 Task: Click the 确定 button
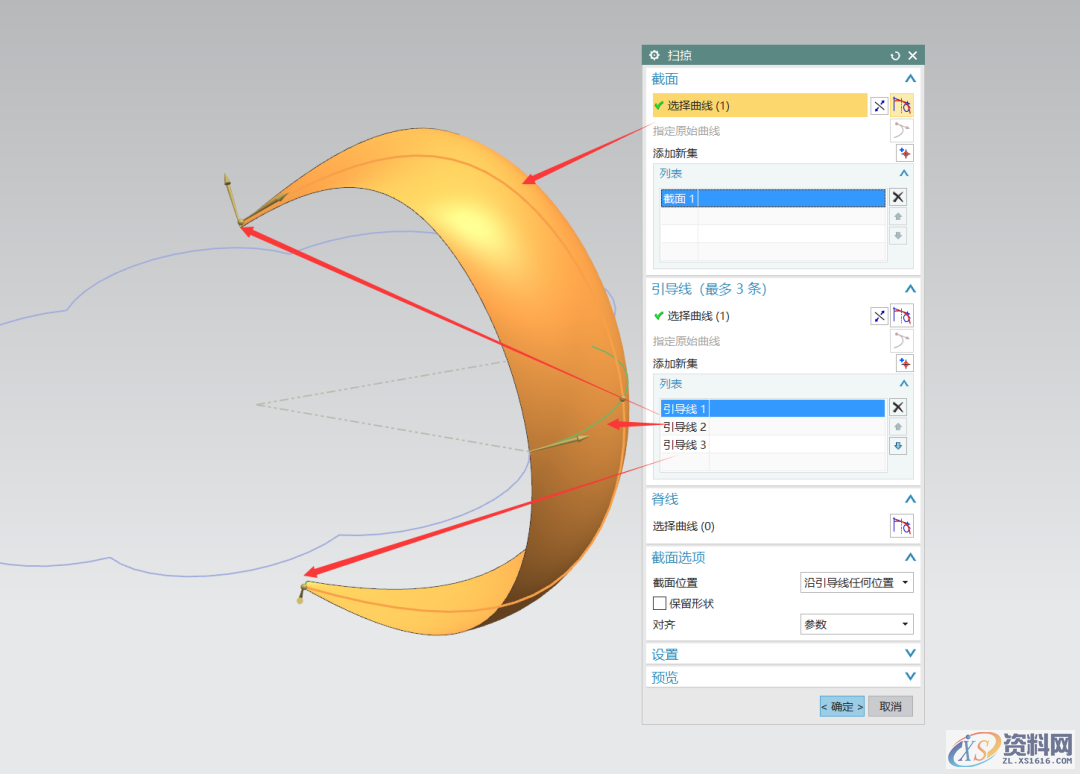pos(842,707)
